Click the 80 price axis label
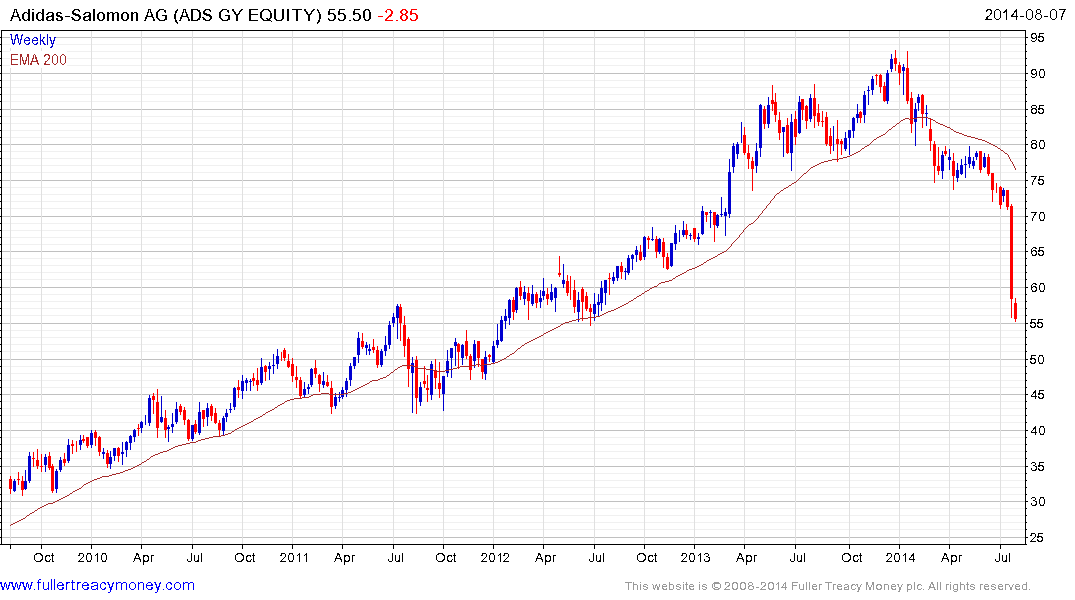This screenshot has width=1075, height=600. [1037, 145]
